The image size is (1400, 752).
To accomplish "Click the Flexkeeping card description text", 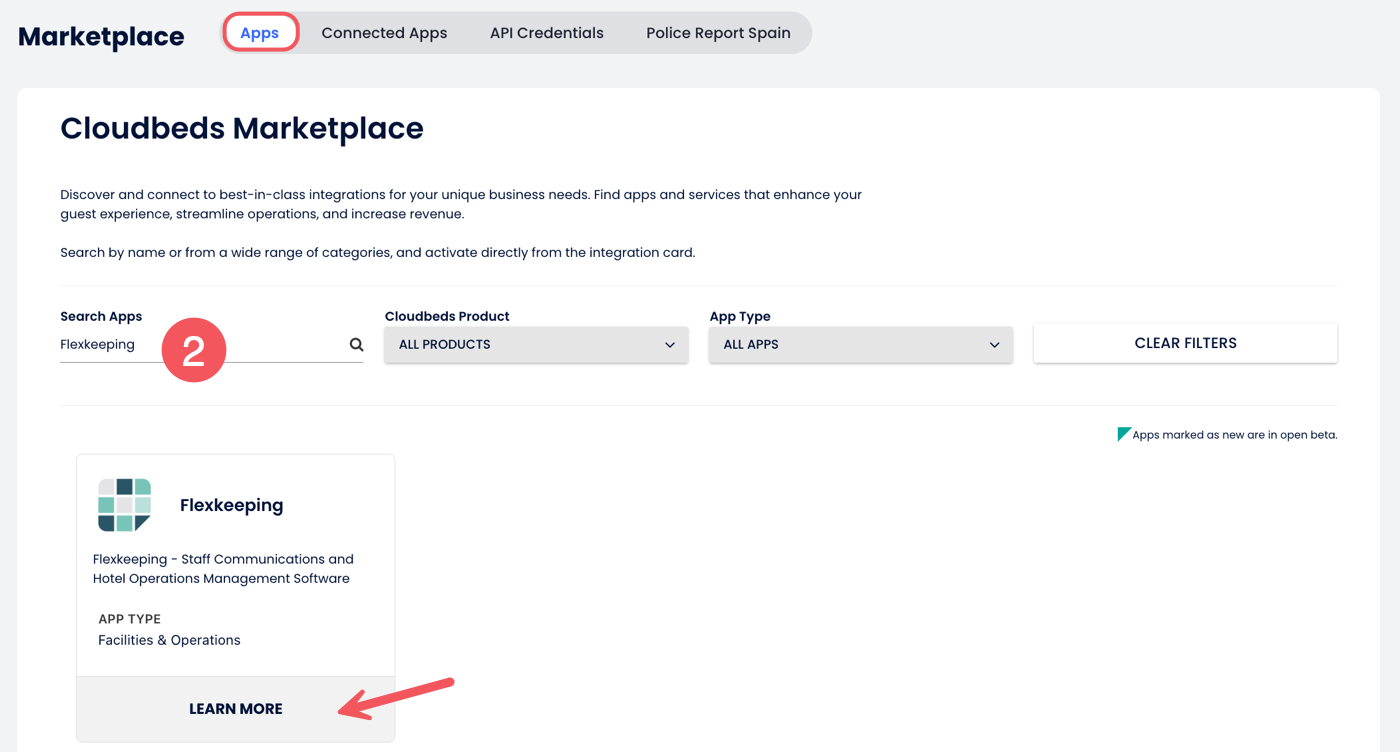I will tap(223, 569).
